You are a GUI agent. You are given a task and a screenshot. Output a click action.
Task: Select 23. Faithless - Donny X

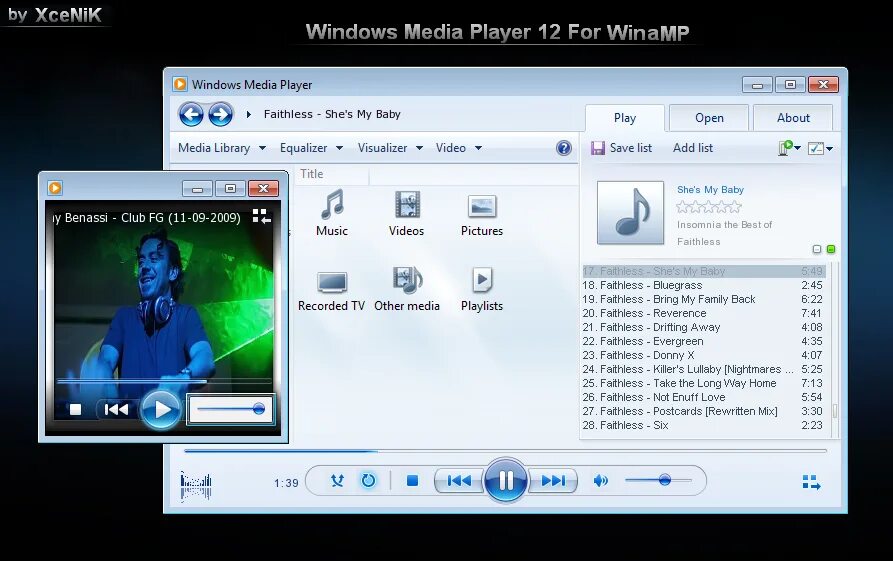pyautogui.click(x=702, y=355)
